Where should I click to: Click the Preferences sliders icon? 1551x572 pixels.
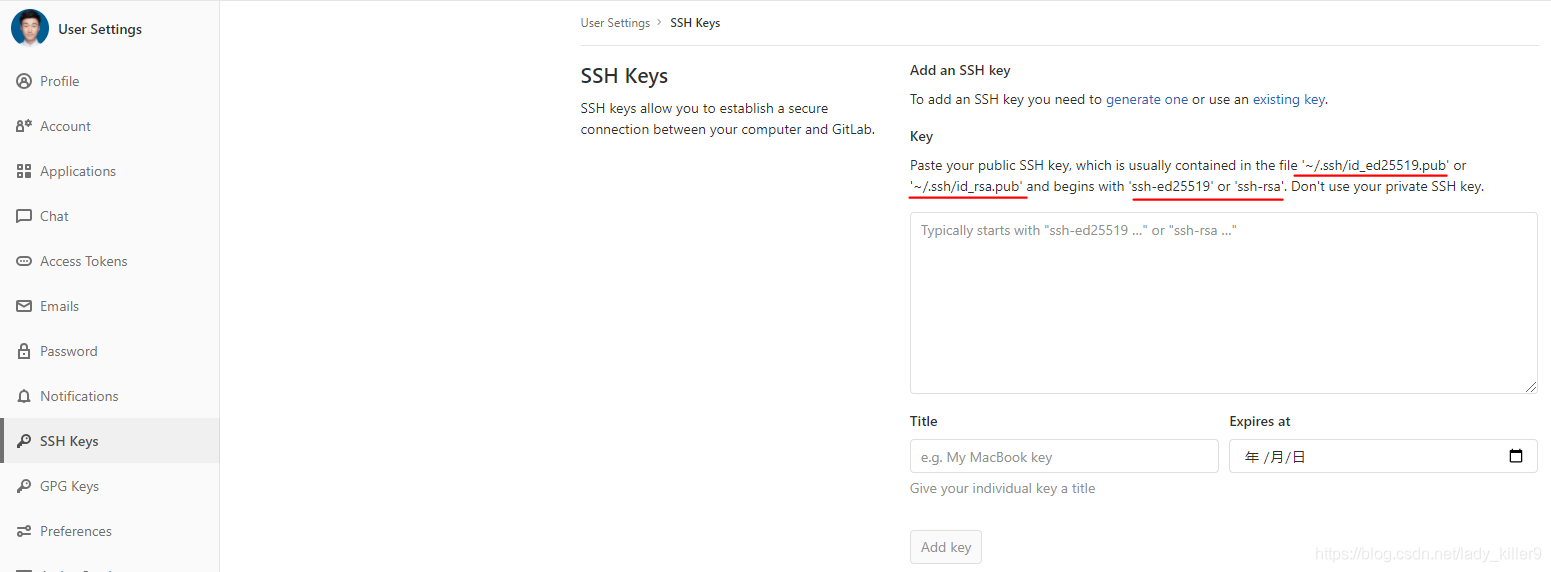tap(24, 531)
